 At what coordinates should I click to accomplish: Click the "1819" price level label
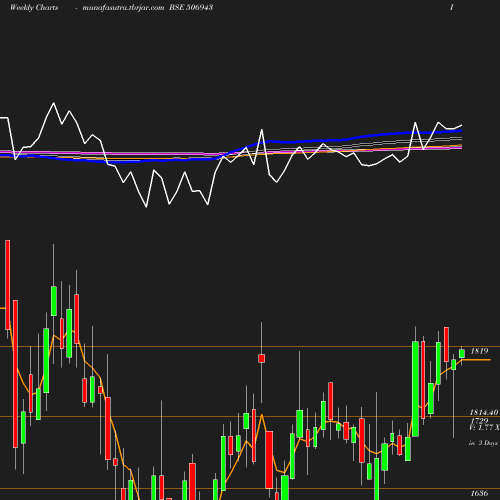479,351
